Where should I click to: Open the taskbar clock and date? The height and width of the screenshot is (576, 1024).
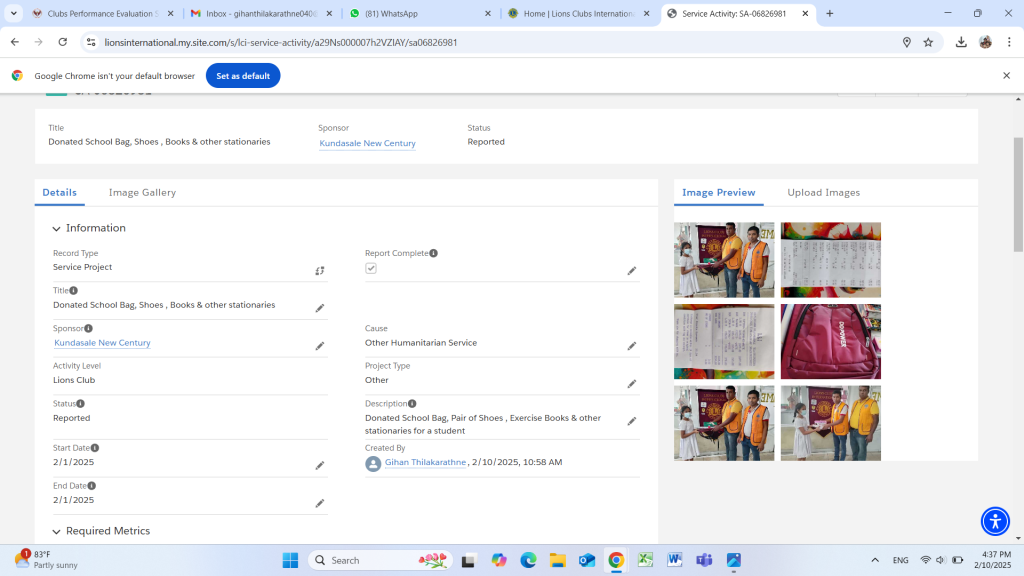[993, 560]
